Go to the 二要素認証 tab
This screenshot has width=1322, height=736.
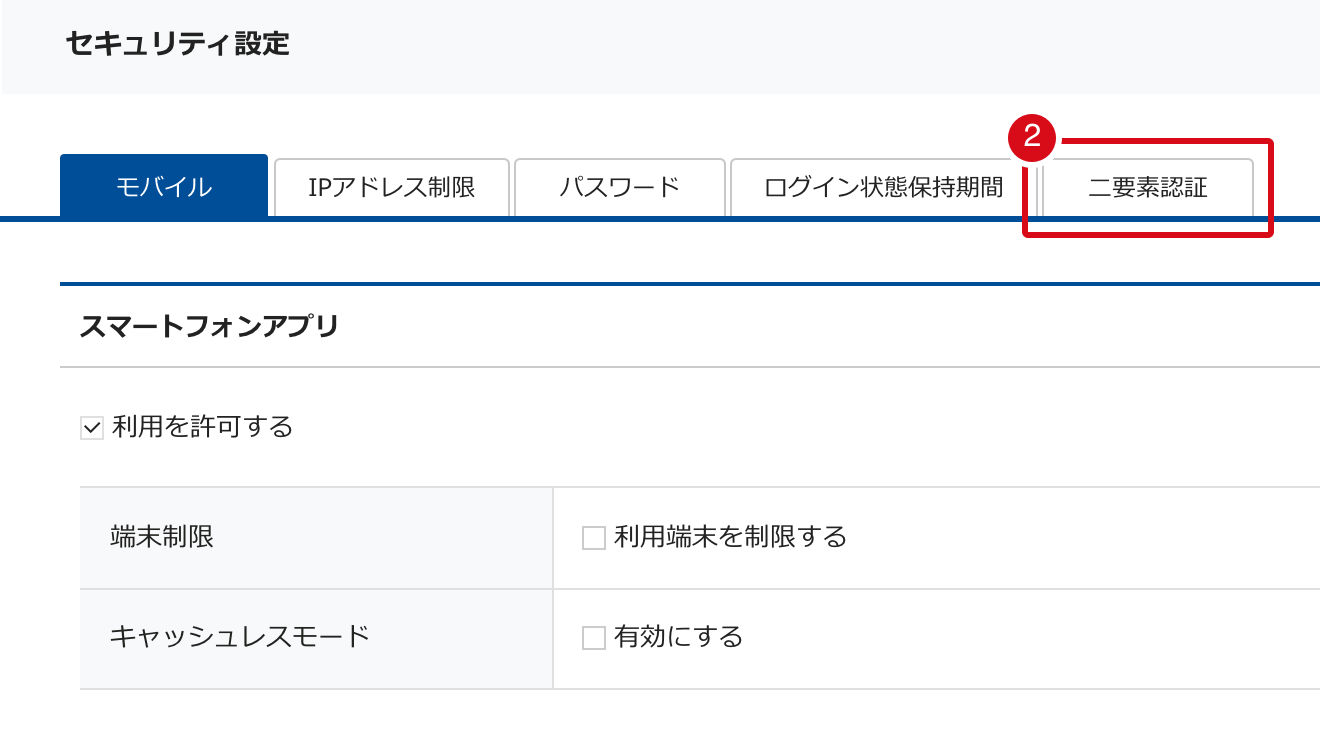click(1148, 187)
